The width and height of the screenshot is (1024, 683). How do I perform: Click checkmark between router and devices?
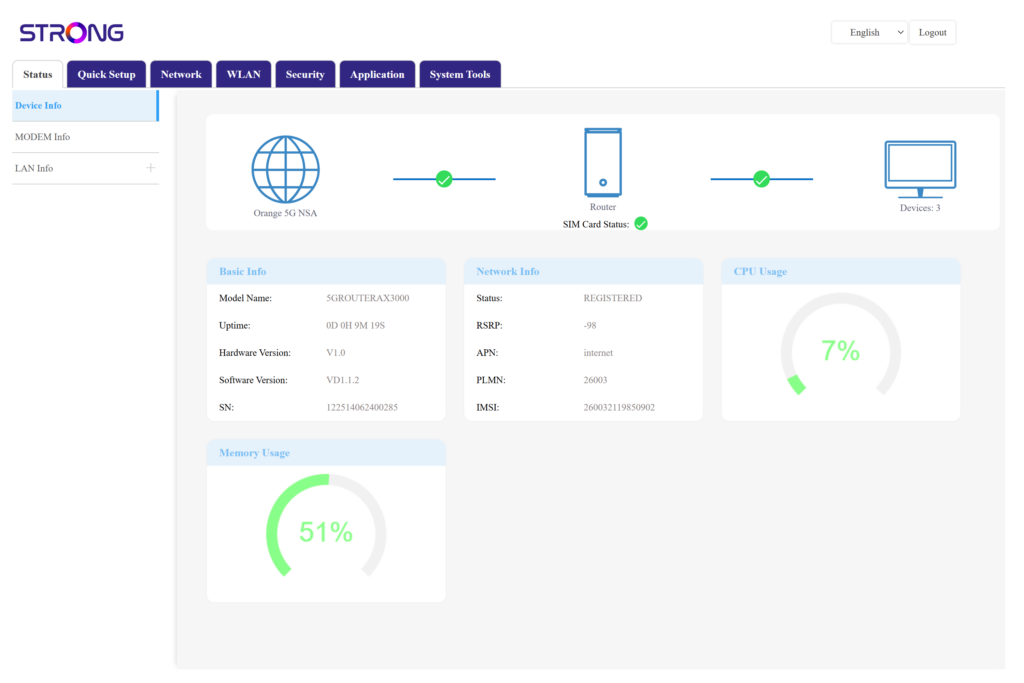point(761,179)
